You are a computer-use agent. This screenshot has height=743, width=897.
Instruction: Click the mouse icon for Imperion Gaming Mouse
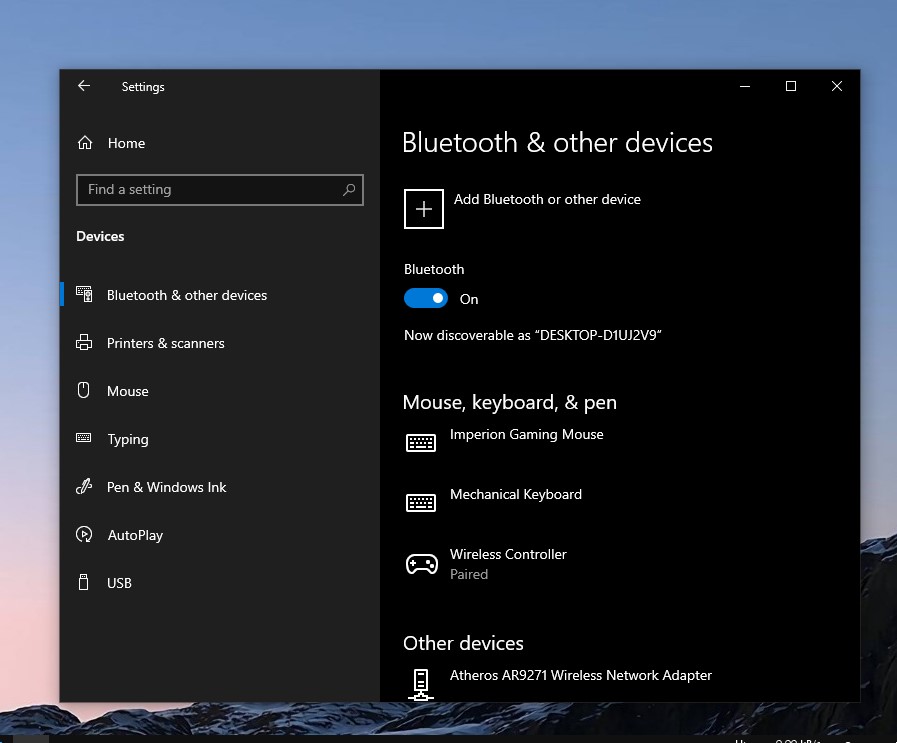(420, 442)
